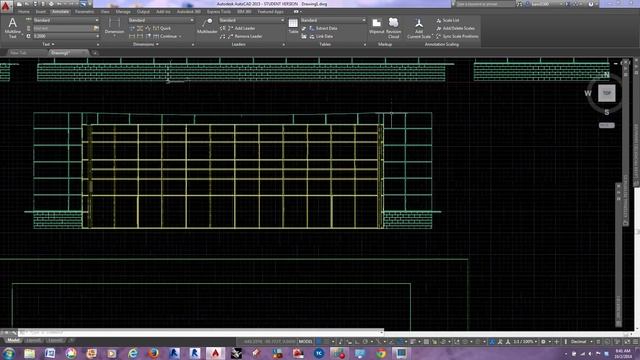Open the Windows Start button
Viewport: 640px width, 360px height.
[x=9, y=353]
